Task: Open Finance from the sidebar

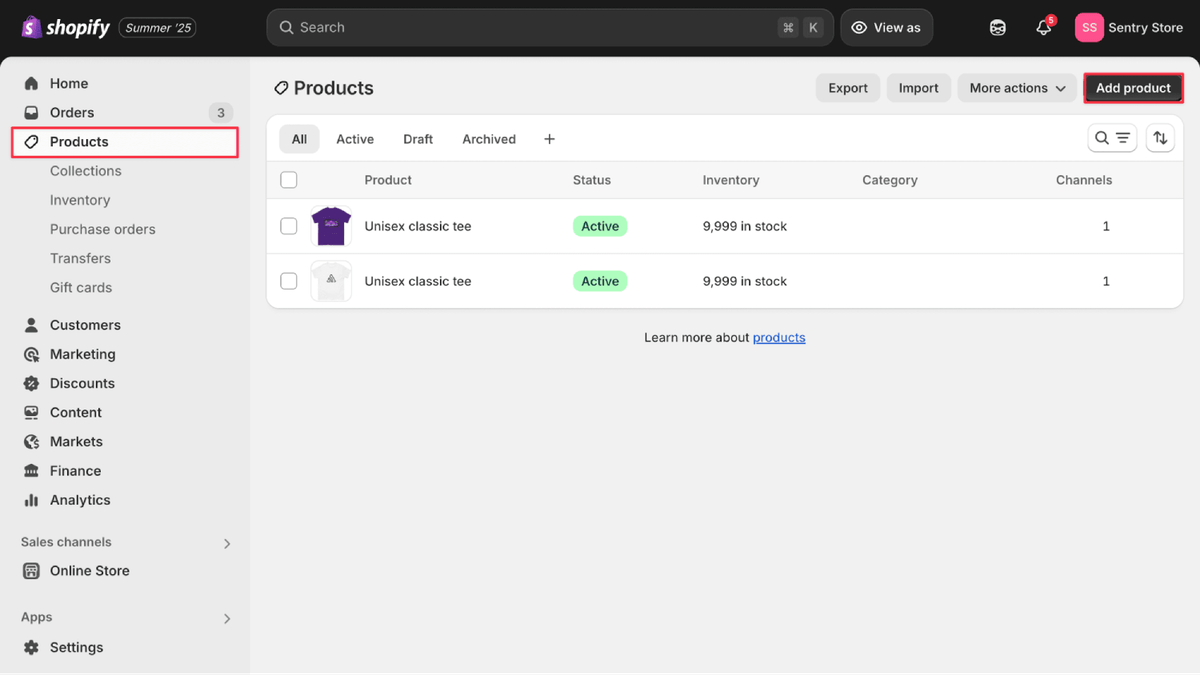Action: (x=76, y=470)
